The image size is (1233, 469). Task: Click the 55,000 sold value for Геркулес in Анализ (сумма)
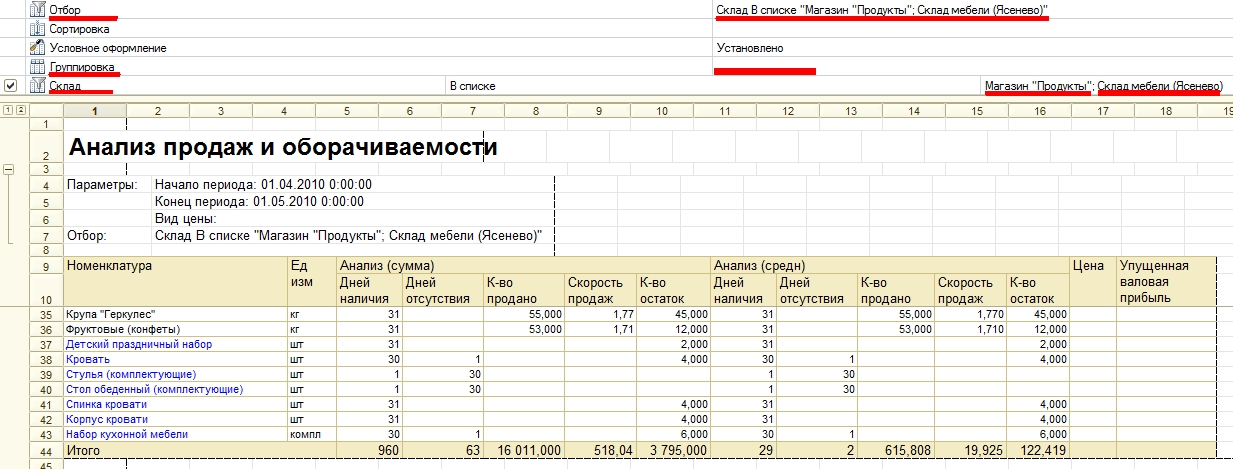click(544, 314)
